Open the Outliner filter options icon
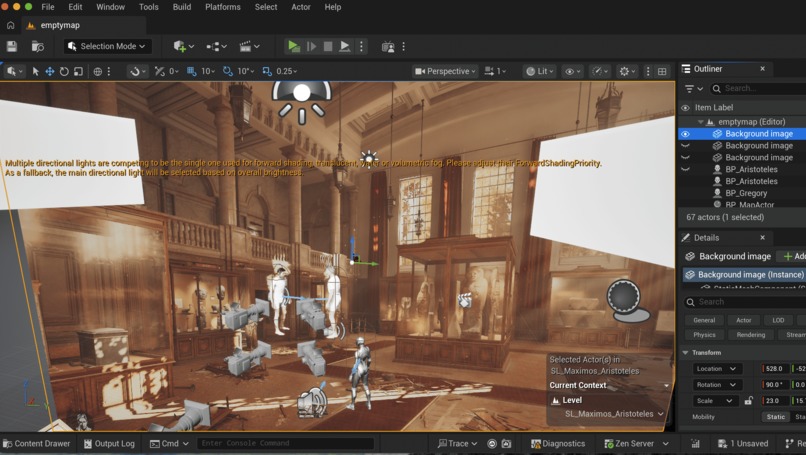This screenshot has width=806, height=455. coord(693,88)
